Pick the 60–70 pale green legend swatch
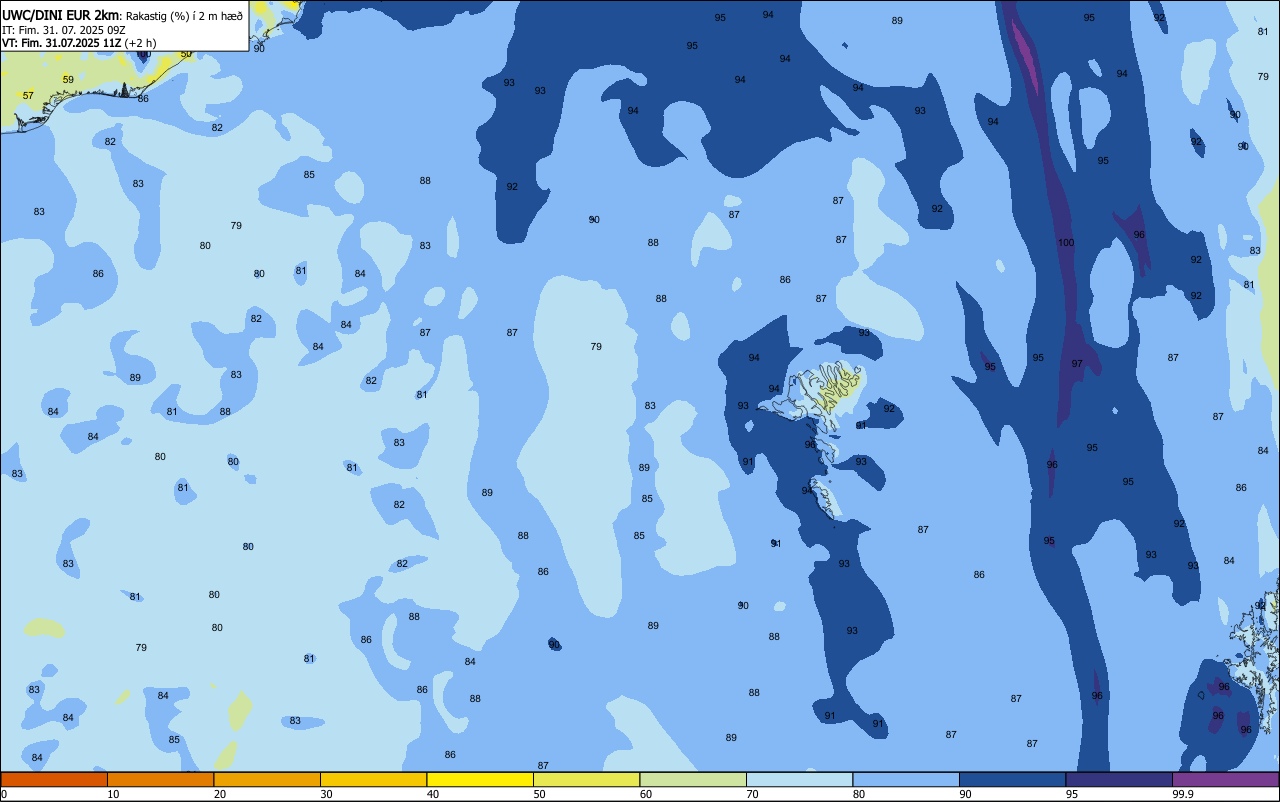This screenshot has height=802, width=1280. 693,779
